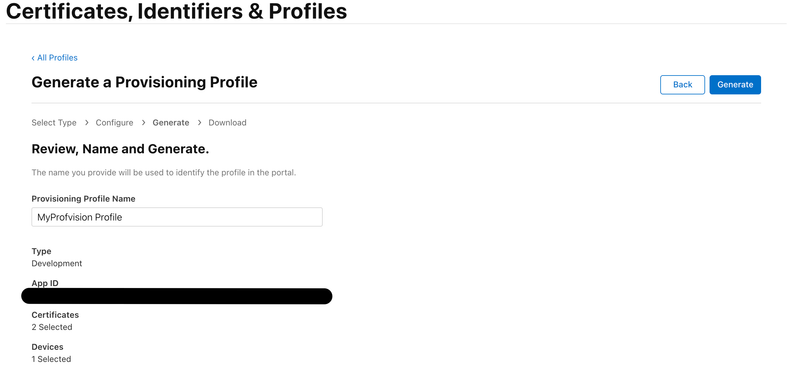The image size is (790, 392).
Task: Click the Development type value
Action: click(57, 264)
